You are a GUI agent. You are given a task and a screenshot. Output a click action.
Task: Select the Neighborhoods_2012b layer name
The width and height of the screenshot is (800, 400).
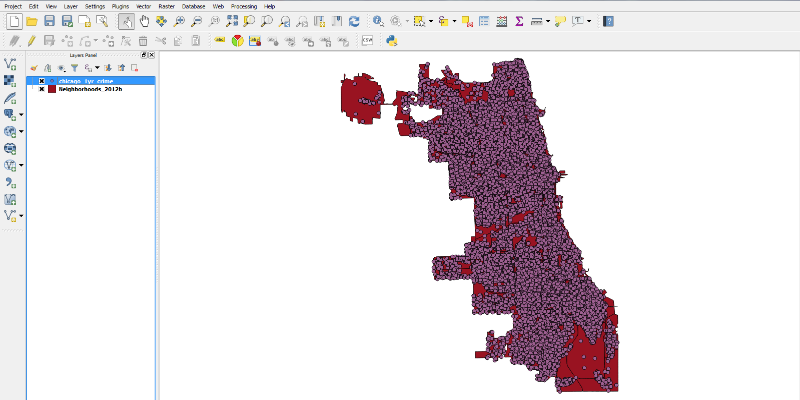90,89
